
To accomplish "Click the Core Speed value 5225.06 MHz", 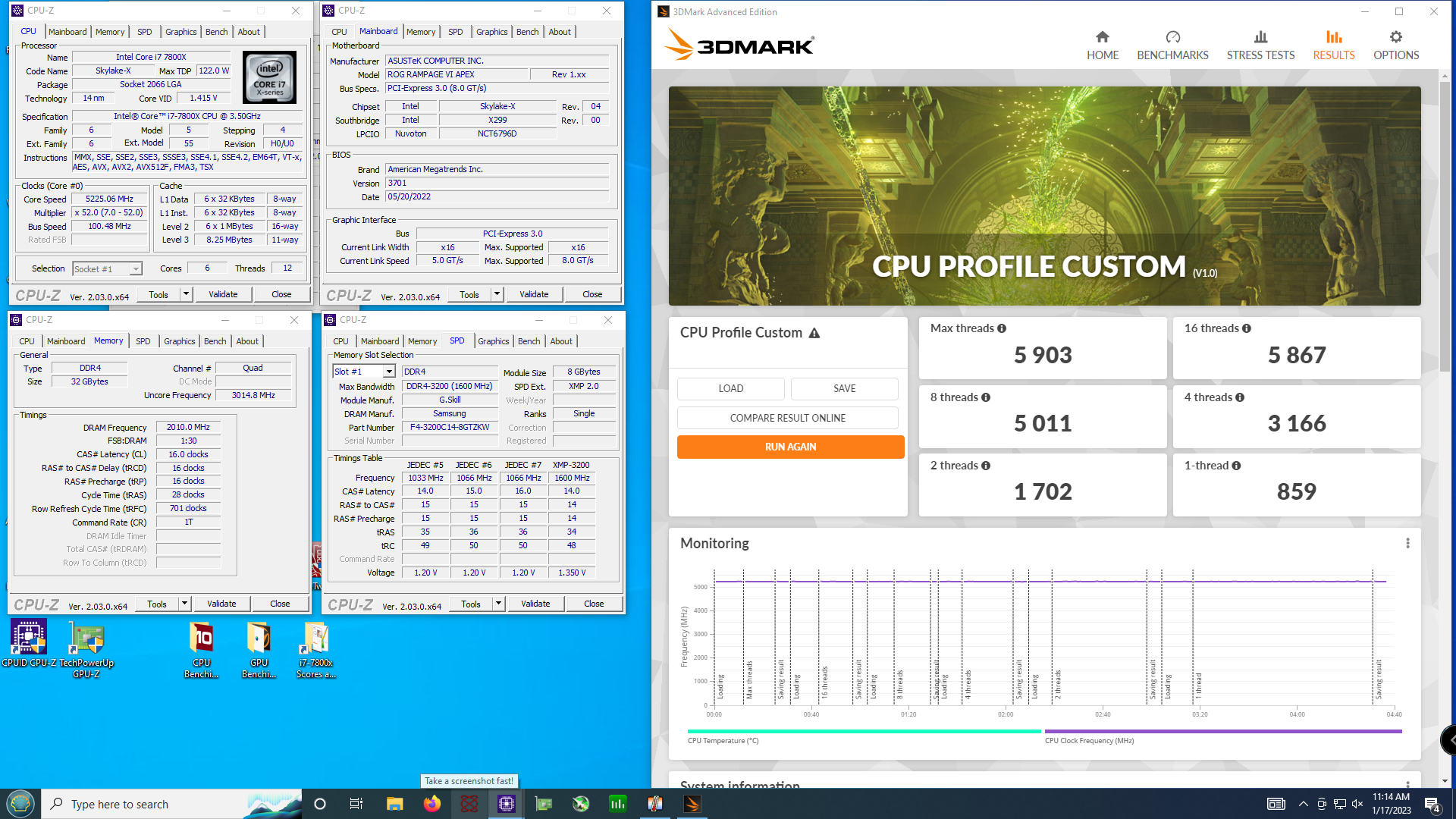I will (x=110, y=199).
